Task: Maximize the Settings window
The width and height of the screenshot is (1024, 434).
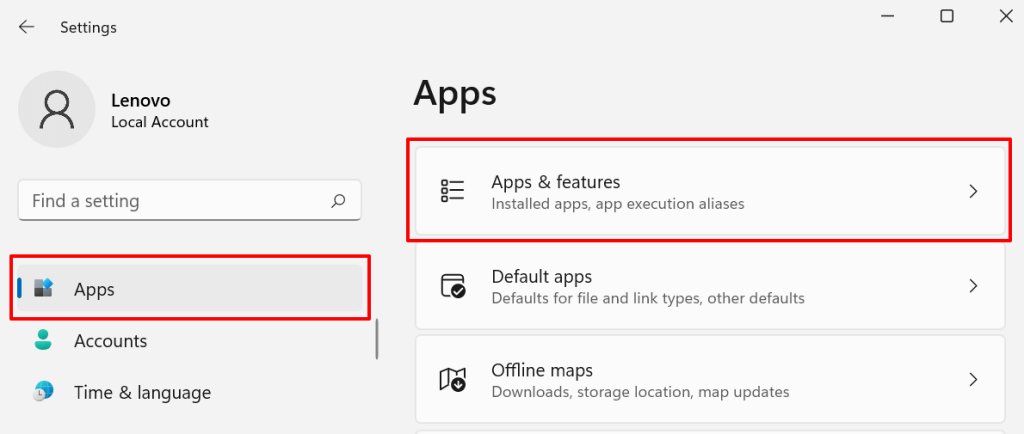Action: coord(946,16)
